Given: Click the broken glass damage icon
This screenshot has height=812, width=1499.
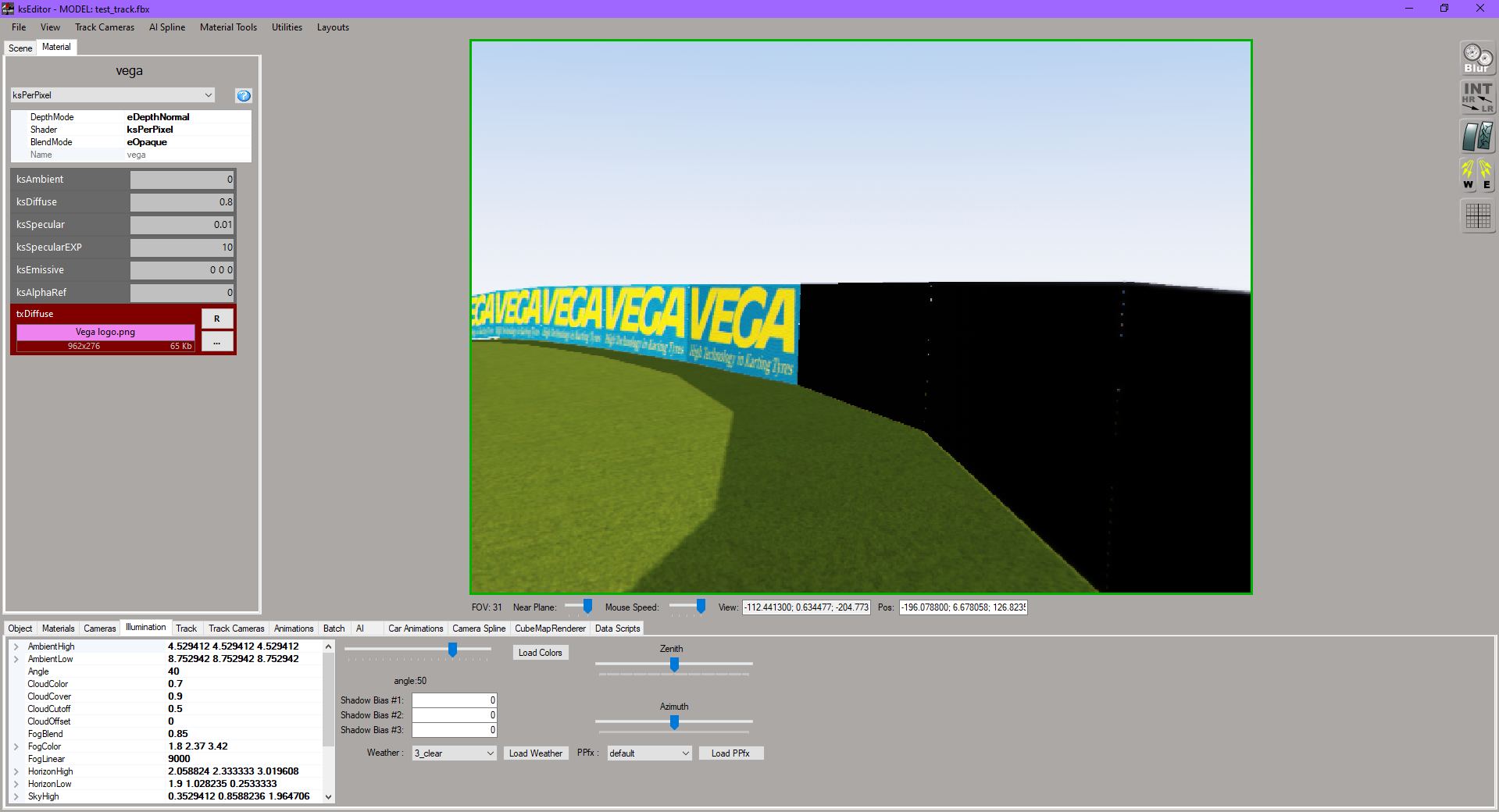Looking at the screenshot, I should [x=1478, y=137].
